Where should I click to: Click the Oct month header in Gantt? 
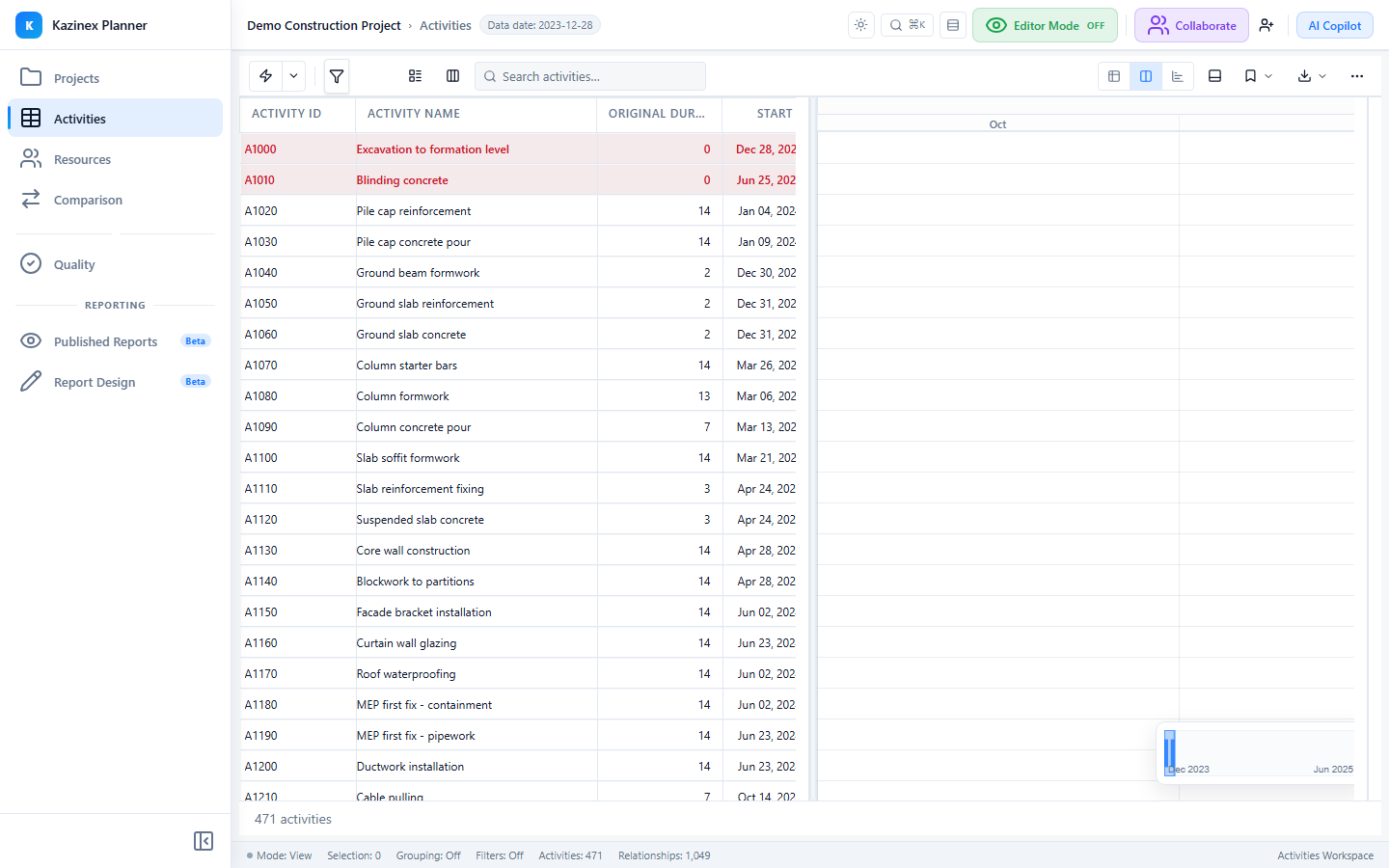coord(997,124)
